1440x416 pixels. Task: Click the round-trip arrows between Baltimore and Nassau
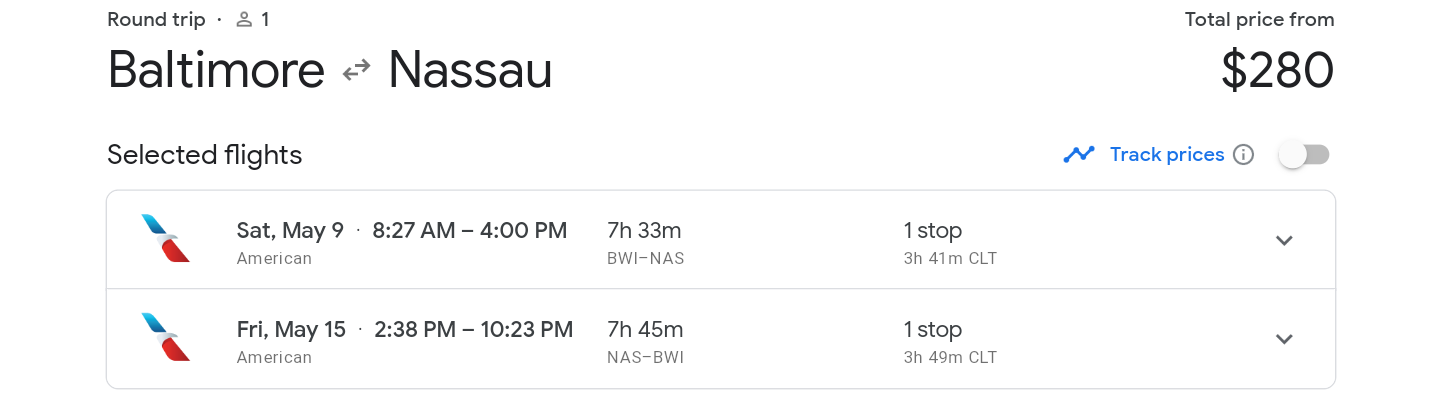356,70
